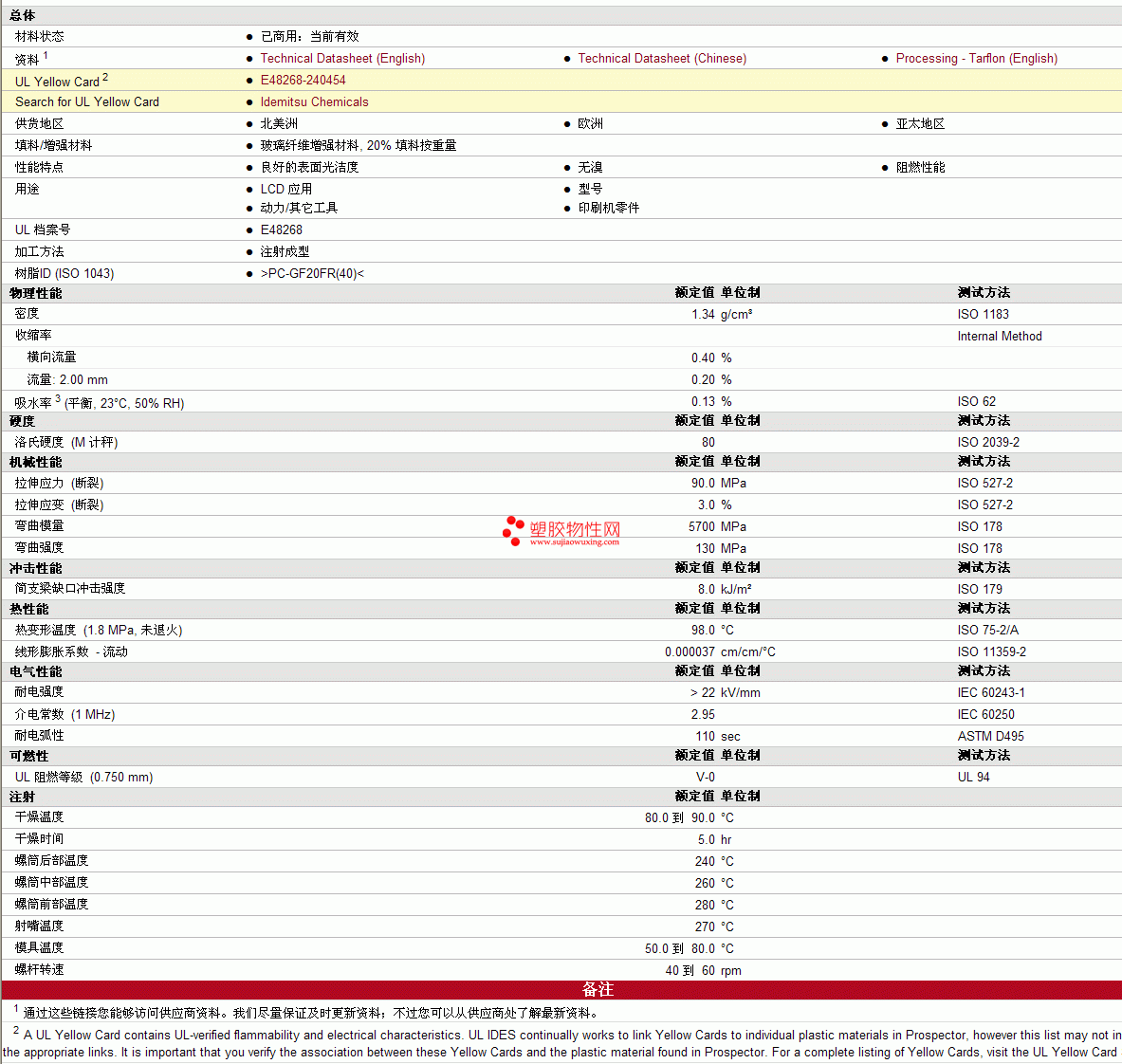Screen dimensions: 1122x1064
Task: Select the UL file number E48268 value
Action: (282, 230)
